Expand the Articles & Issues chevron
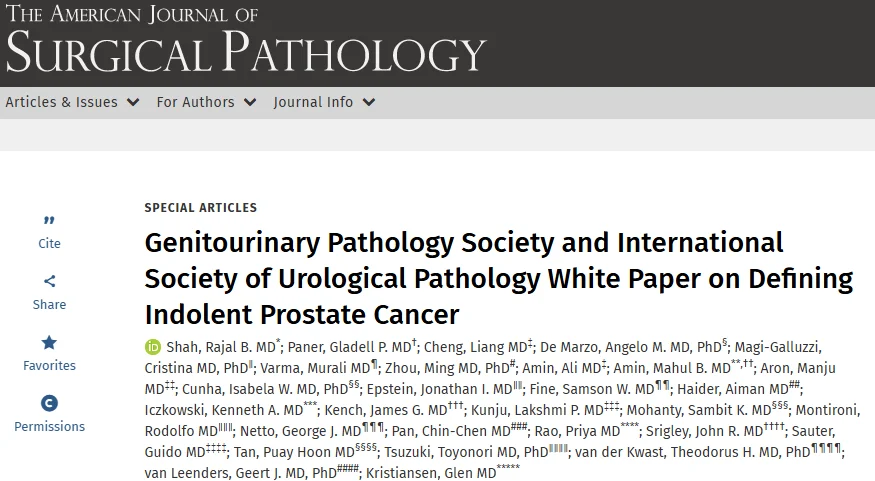Screen dimensions: 875x481 (133, 103)
